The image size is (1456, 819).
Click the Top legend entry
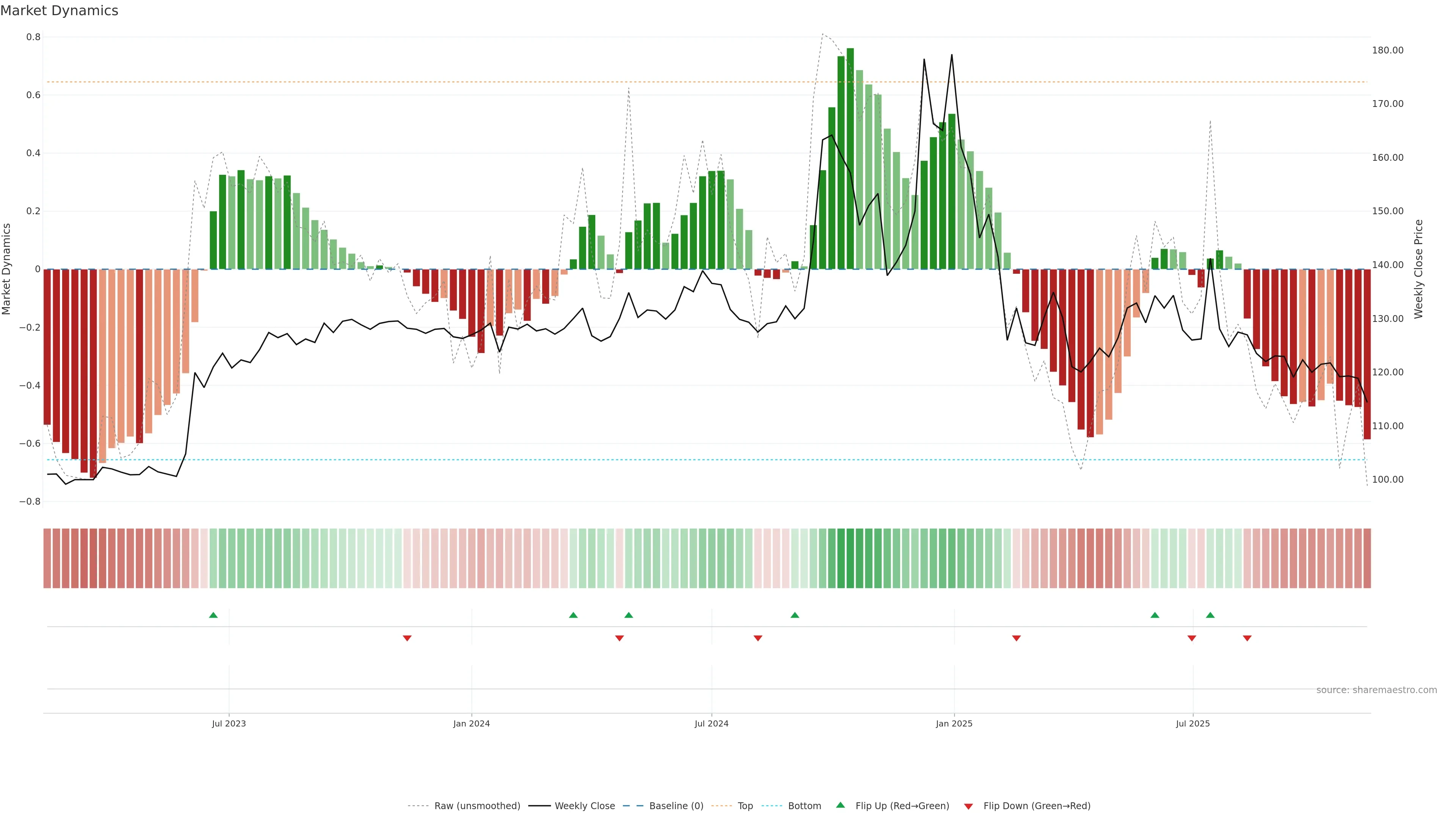point(745,806)
